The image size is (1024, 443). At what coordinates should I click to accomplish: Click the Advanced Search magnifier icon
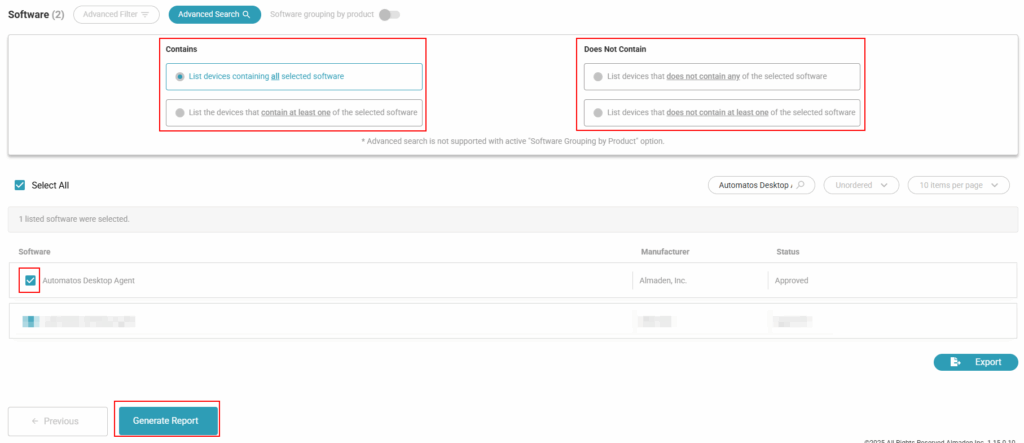tap(246, 15)
